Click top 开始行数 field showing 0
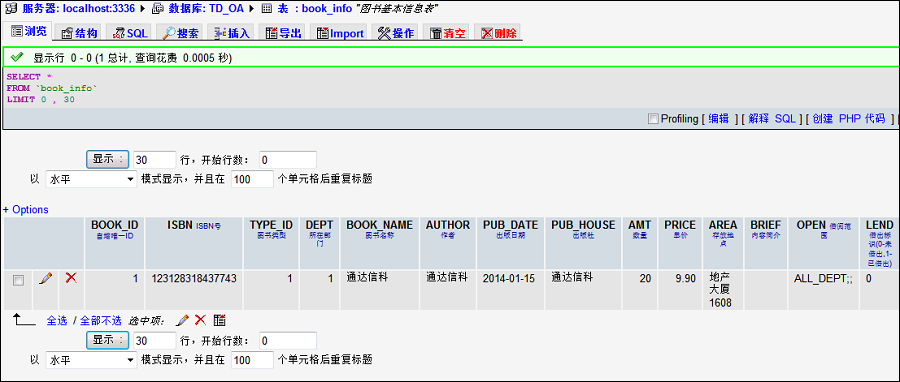900x382 pixels. pos(288,160)
